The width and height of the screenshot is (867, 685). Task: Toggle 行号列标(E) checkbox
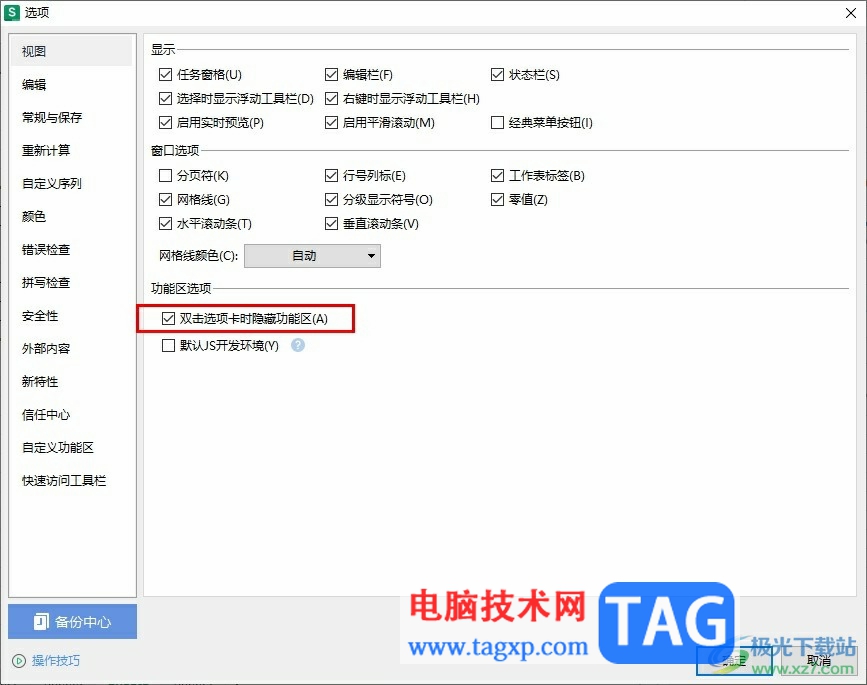(331, 175)
